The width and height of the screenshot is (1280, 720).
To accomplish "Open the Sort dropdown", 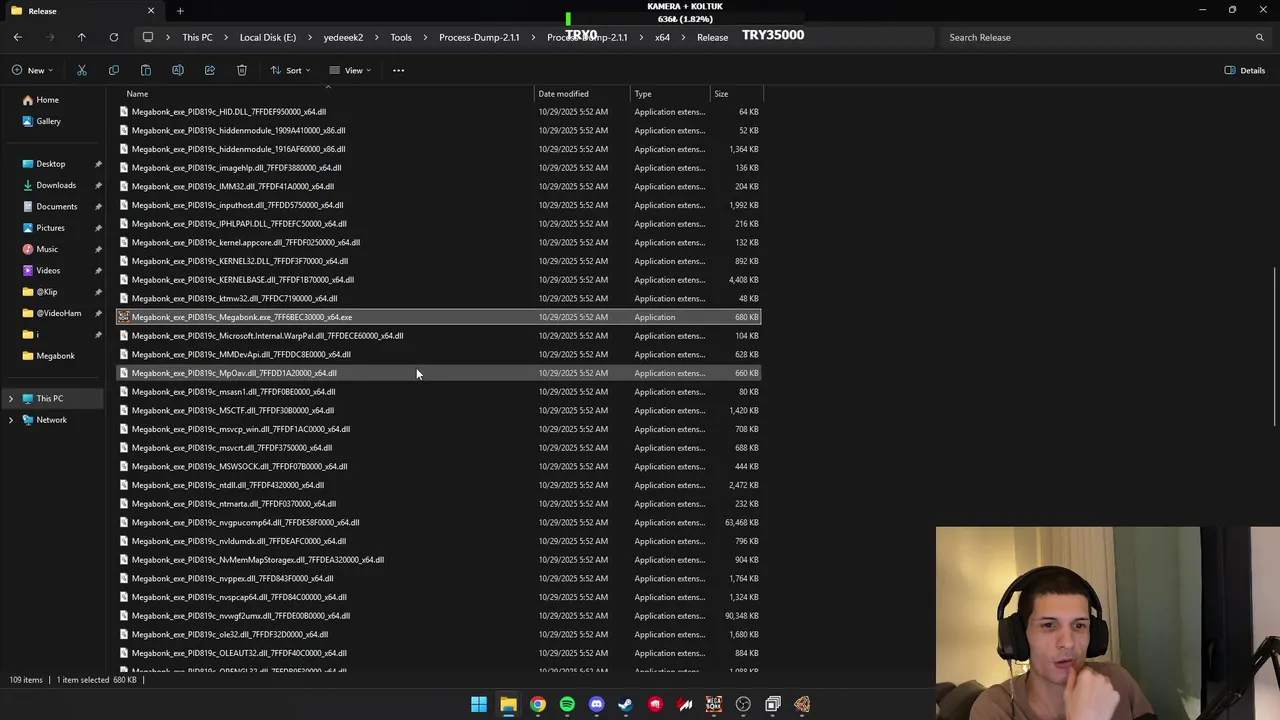I will point(290,70).
